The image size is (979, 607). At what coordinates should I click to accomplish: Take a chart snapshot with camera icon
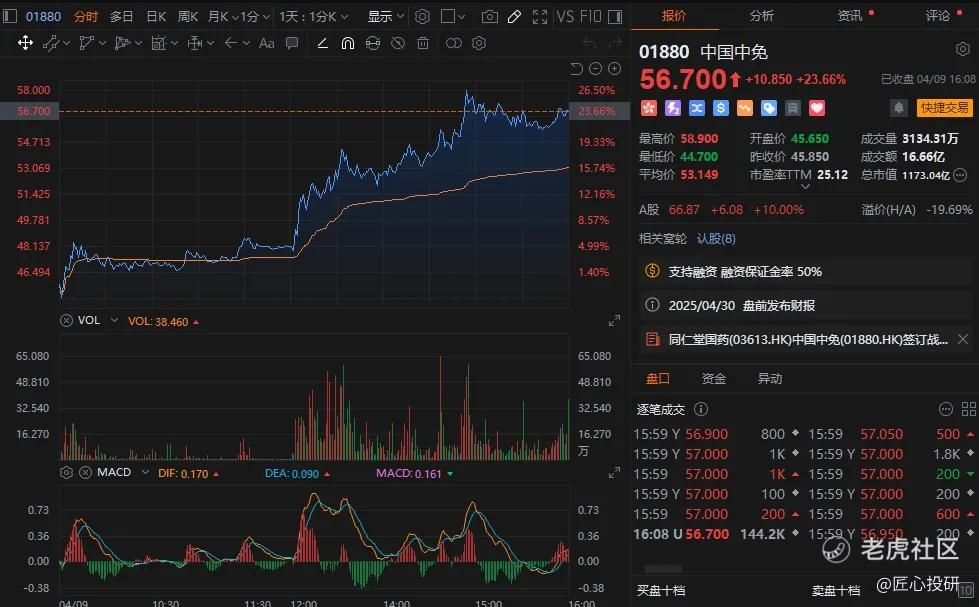tap(490, 17)
